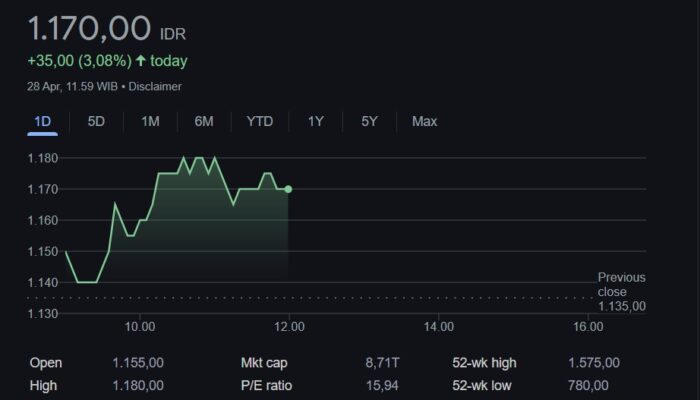Click the 16.00 time axis label
The height and width of the screenshot is (400, 700).
point(588,327)
